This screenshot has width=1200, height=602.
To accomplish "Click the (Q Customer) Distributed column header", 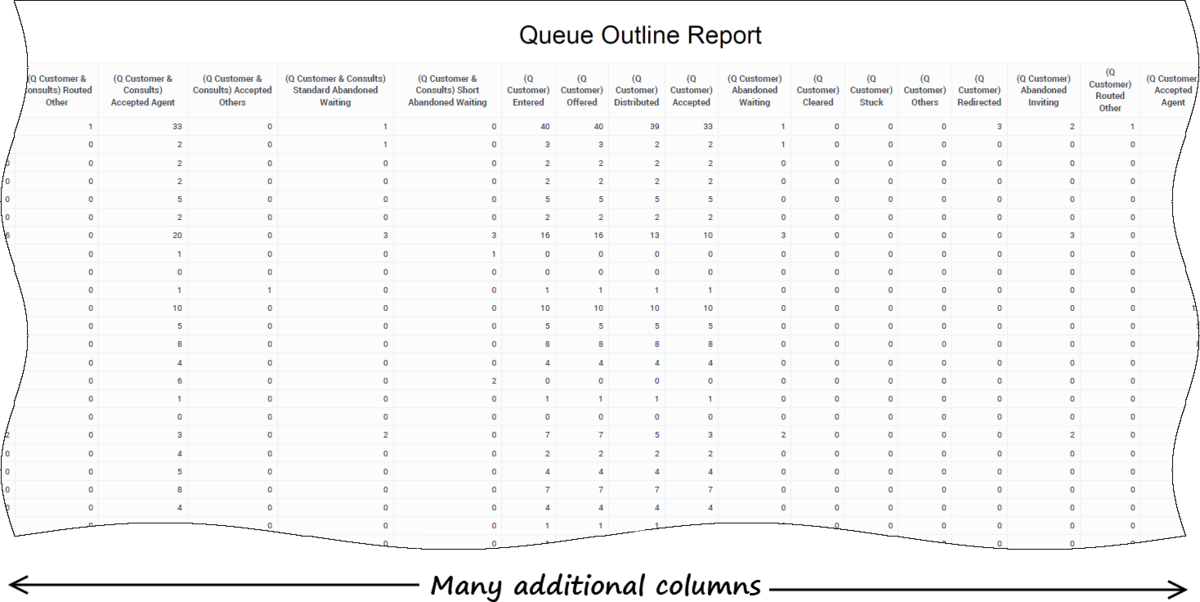I will [637, 90].
